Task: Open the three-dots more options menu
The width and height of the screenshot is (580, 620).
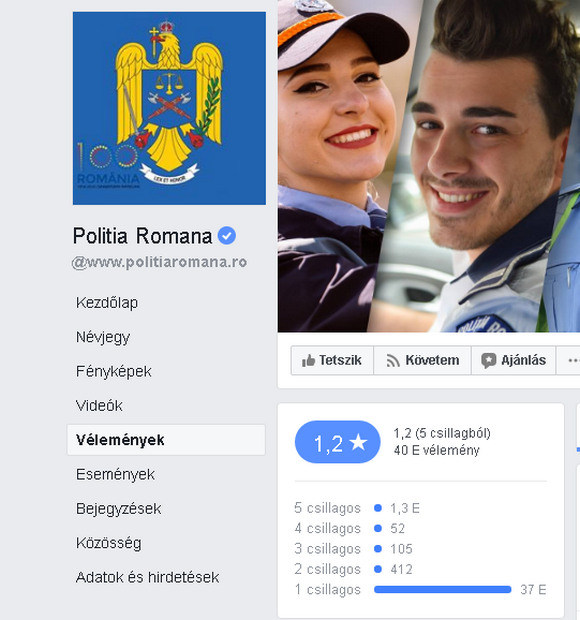Action: [x=573, y=360]
